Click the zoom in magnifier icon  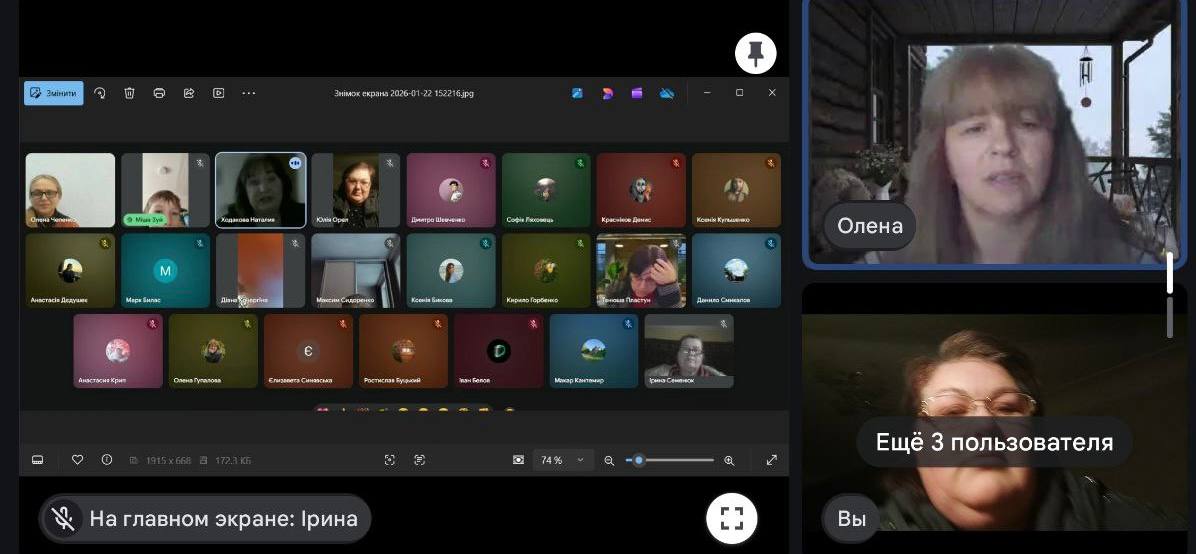click(729, 460)
